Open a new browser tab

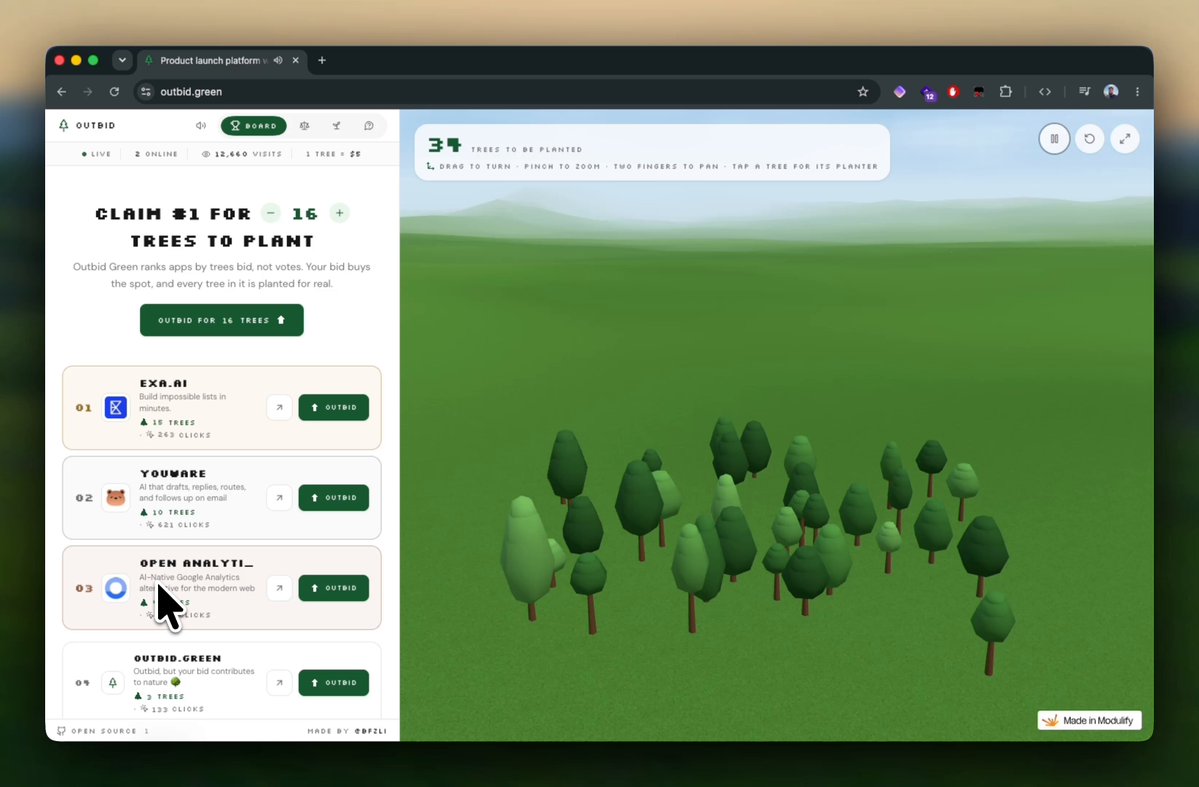[x=322, y=60]
